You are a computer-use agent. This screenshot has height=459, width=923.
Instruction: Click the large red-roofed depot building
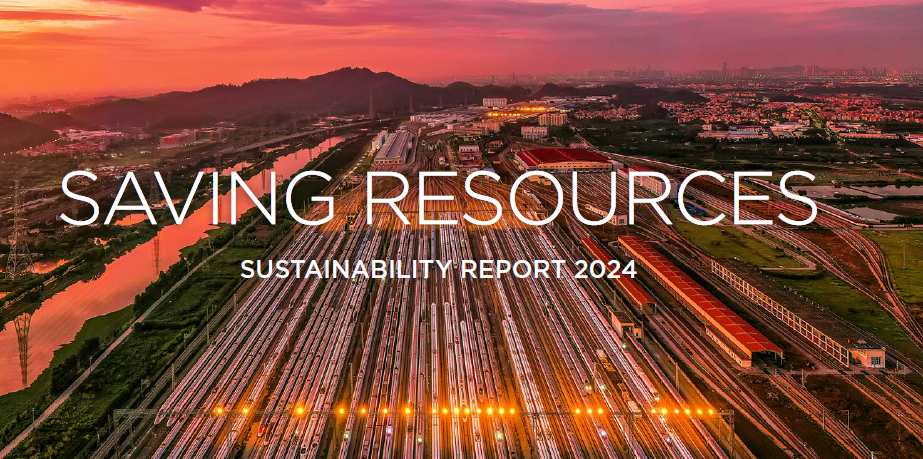[x=562, y=158]
